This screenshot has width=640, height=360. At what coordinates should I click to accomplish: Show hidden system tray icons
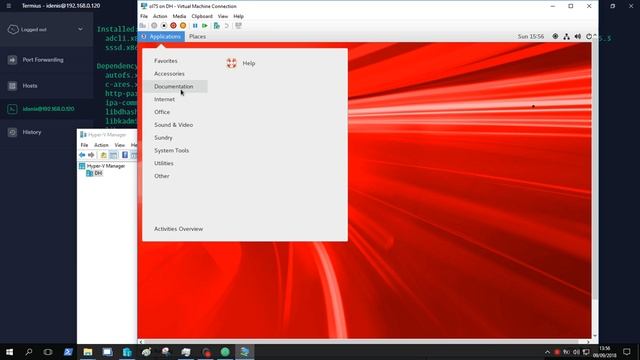547,352
